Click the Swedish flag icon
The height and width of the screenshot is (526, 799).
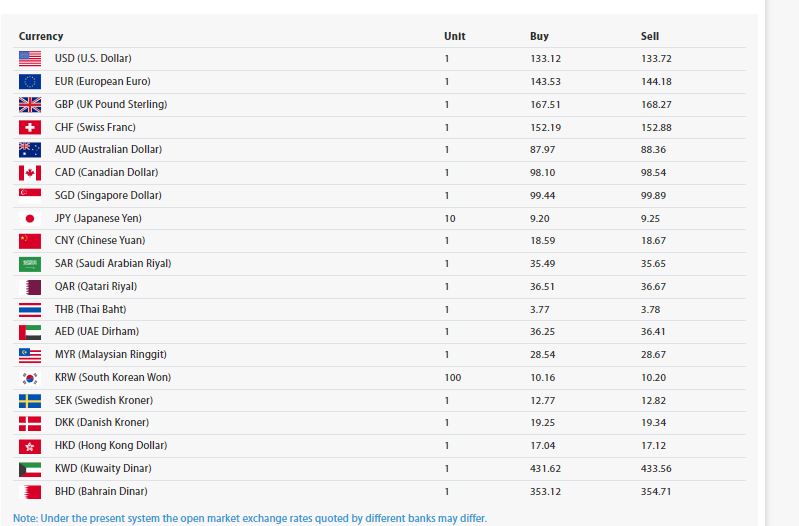click(29, 400)
